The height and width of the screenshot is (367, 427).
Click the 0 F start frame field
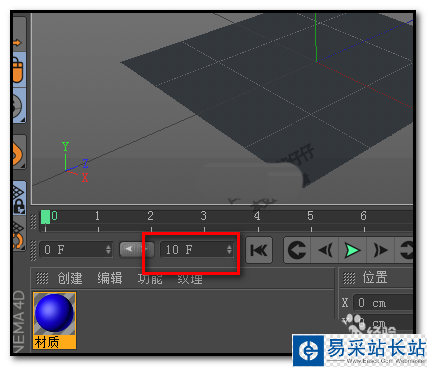[76, 250]
